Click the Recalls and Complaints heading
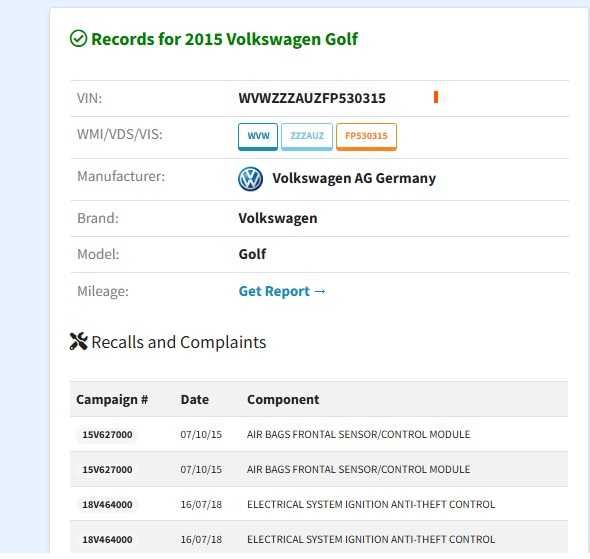 (x=179, y=342)
